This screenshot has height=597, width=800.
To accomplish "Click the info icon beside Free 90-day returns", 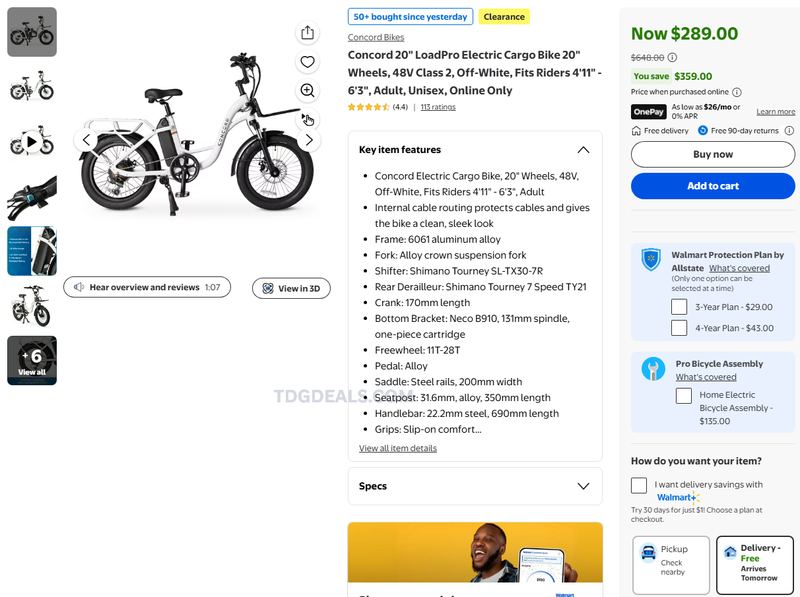I will [x=789, y=131].
